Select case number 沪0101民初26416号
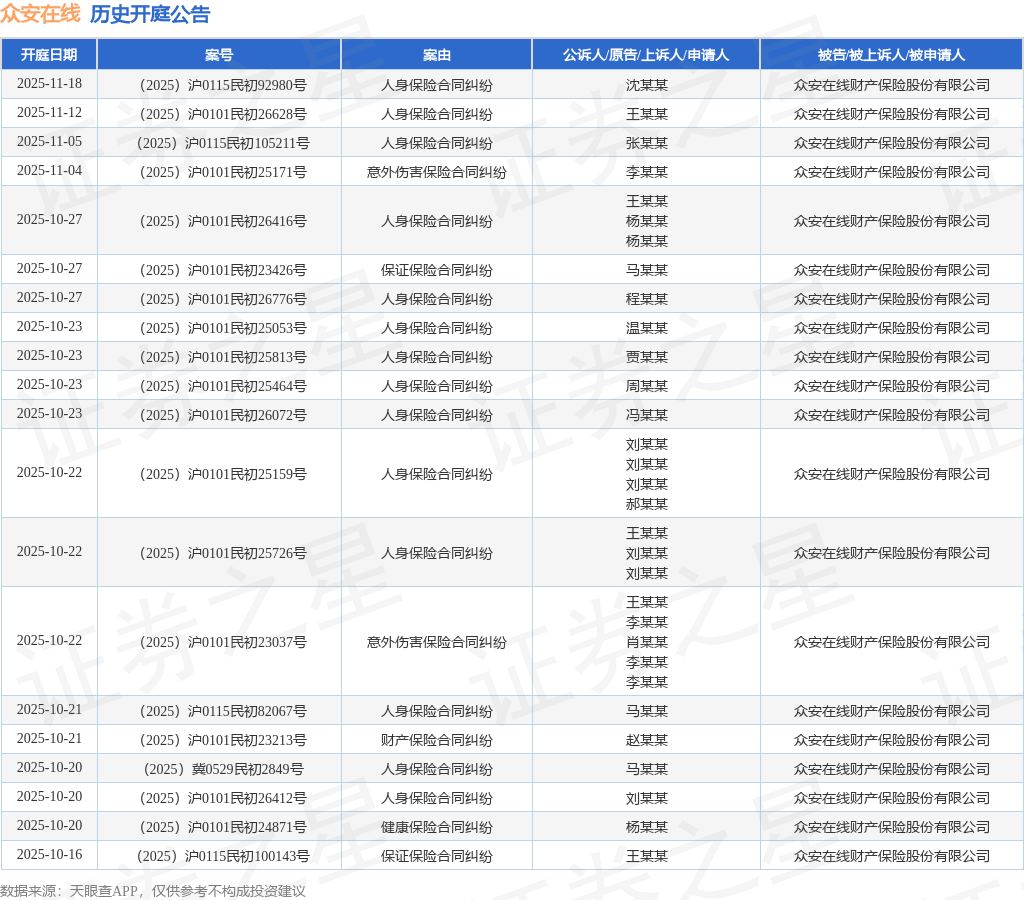Screen dimensions: 1024x900 coord(223,221)
